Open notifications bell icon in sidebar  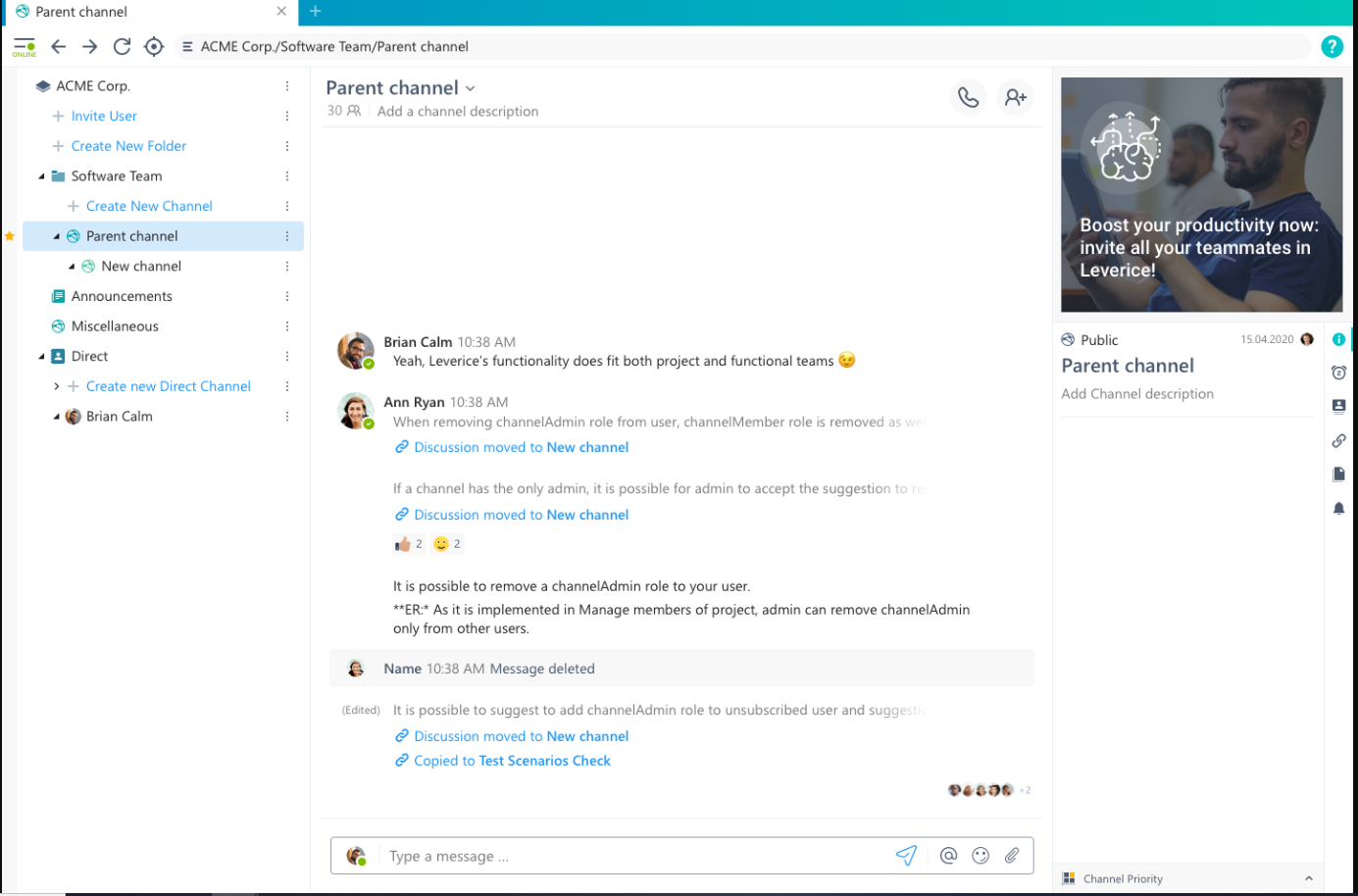pos(1338,508)
